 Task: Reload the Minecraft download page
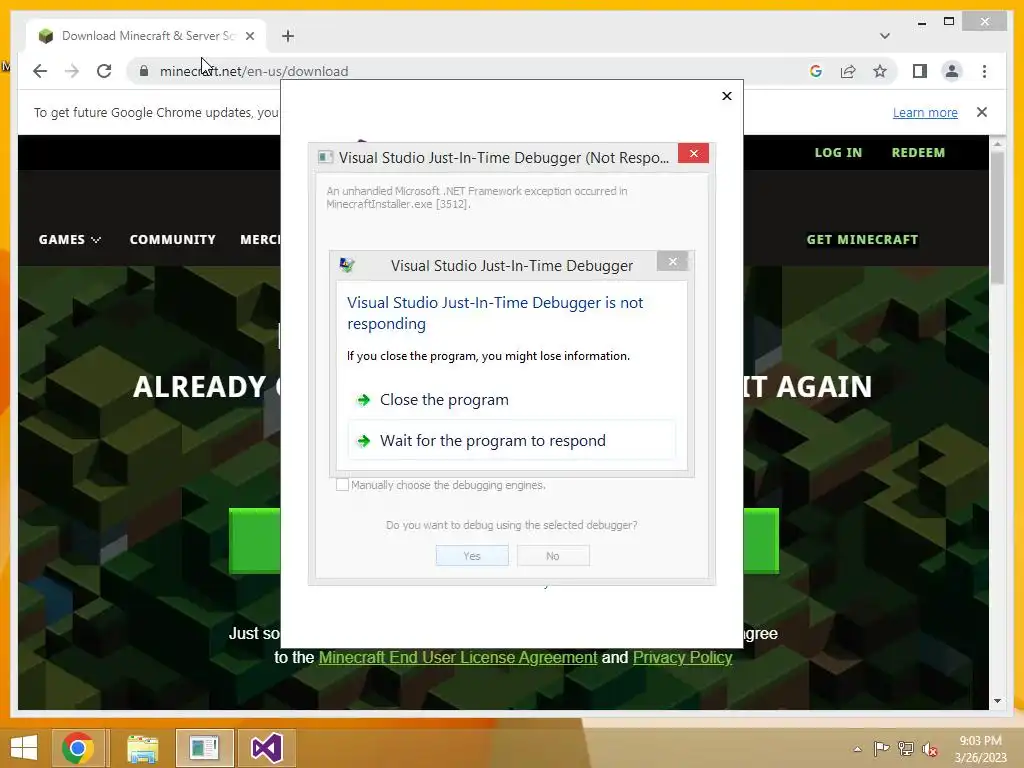click(x=104, y=71)
